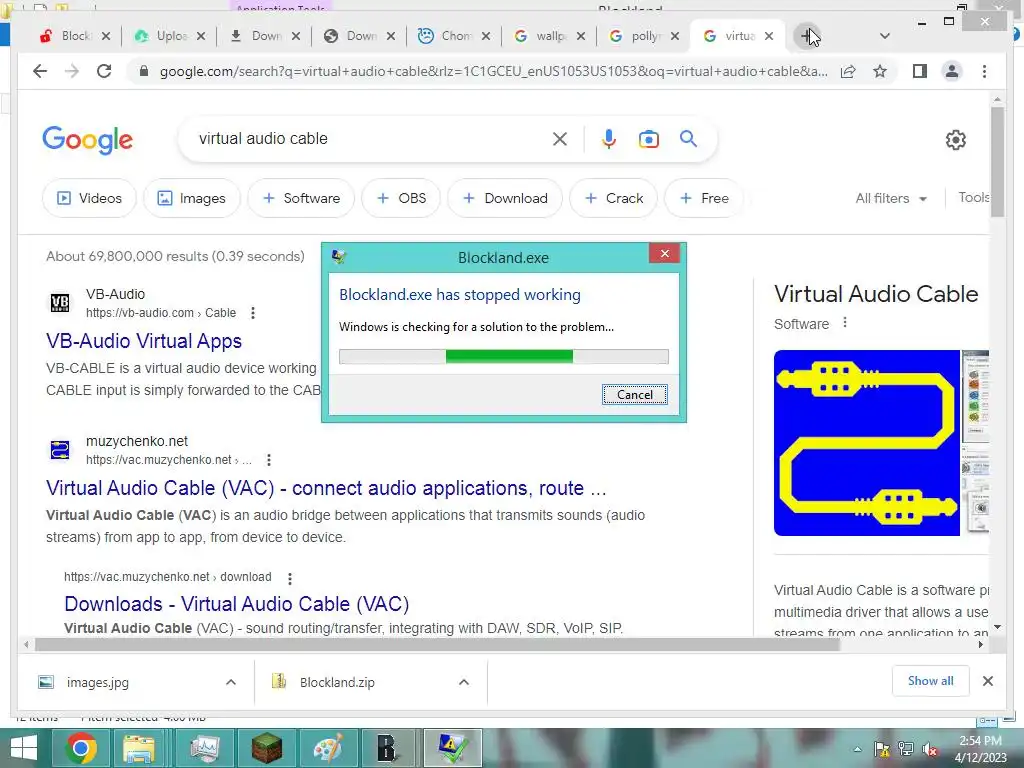Screen dimensions: 1024x768
Task: Click the horizontal page scrollbar
Action: pyautogui.click(x=437, y=645)
